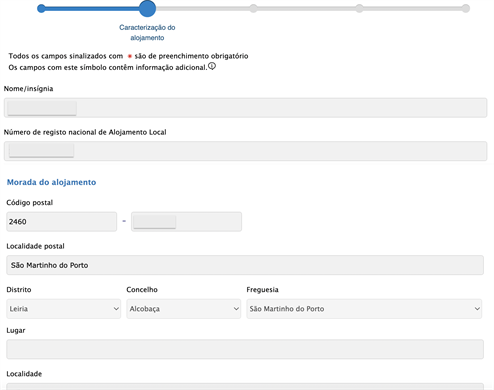This screenshot has height=390, width=494.
Task: Click the empty Lugar input field
Action: click(x=245, y=349)
